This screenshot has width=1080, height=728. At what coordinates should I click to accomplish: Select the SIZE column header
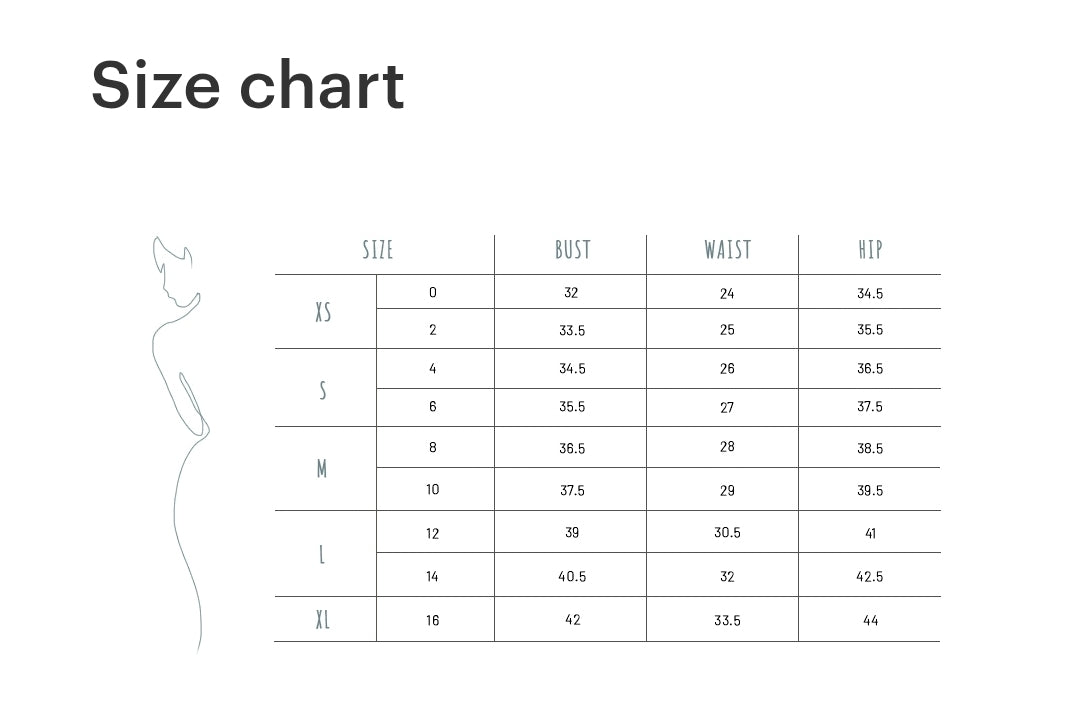click(378, 249)
